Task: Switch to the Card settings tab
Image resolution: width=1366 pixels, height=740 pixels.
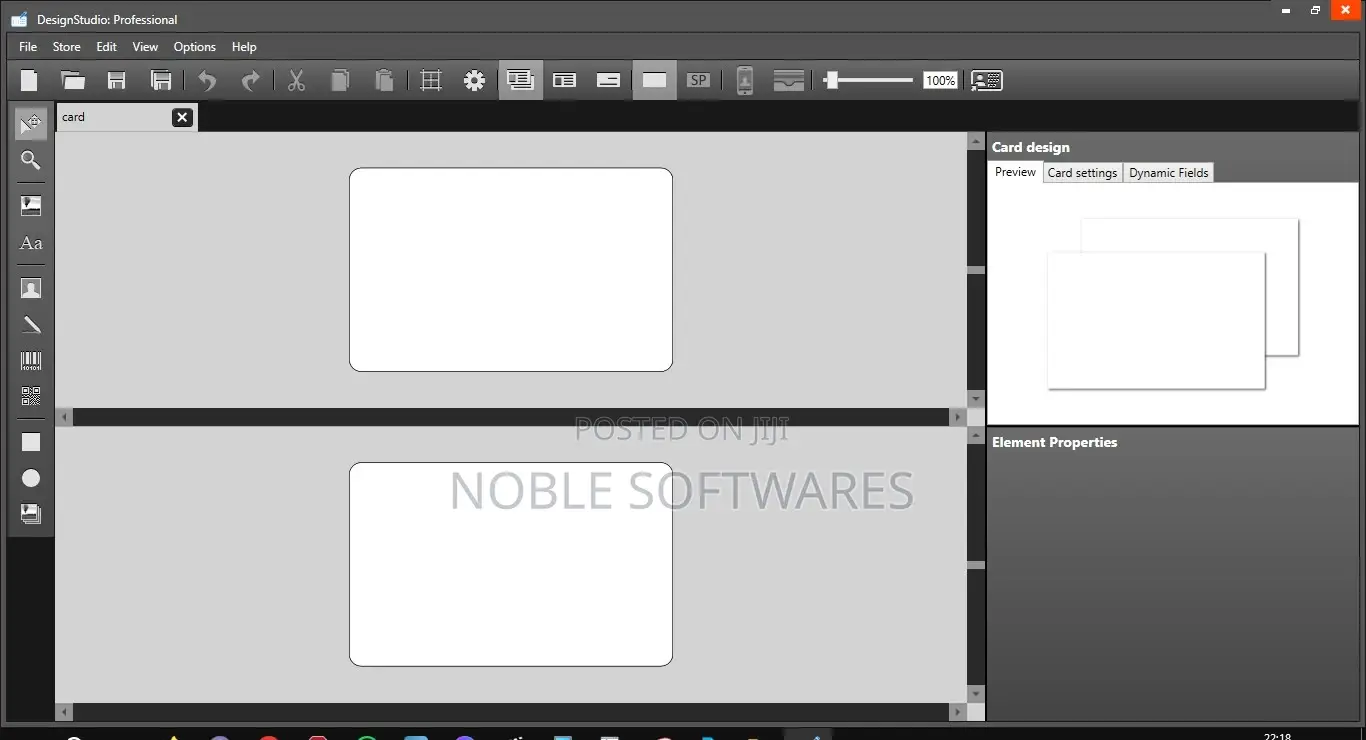Action: click(x=1082, y=172)
